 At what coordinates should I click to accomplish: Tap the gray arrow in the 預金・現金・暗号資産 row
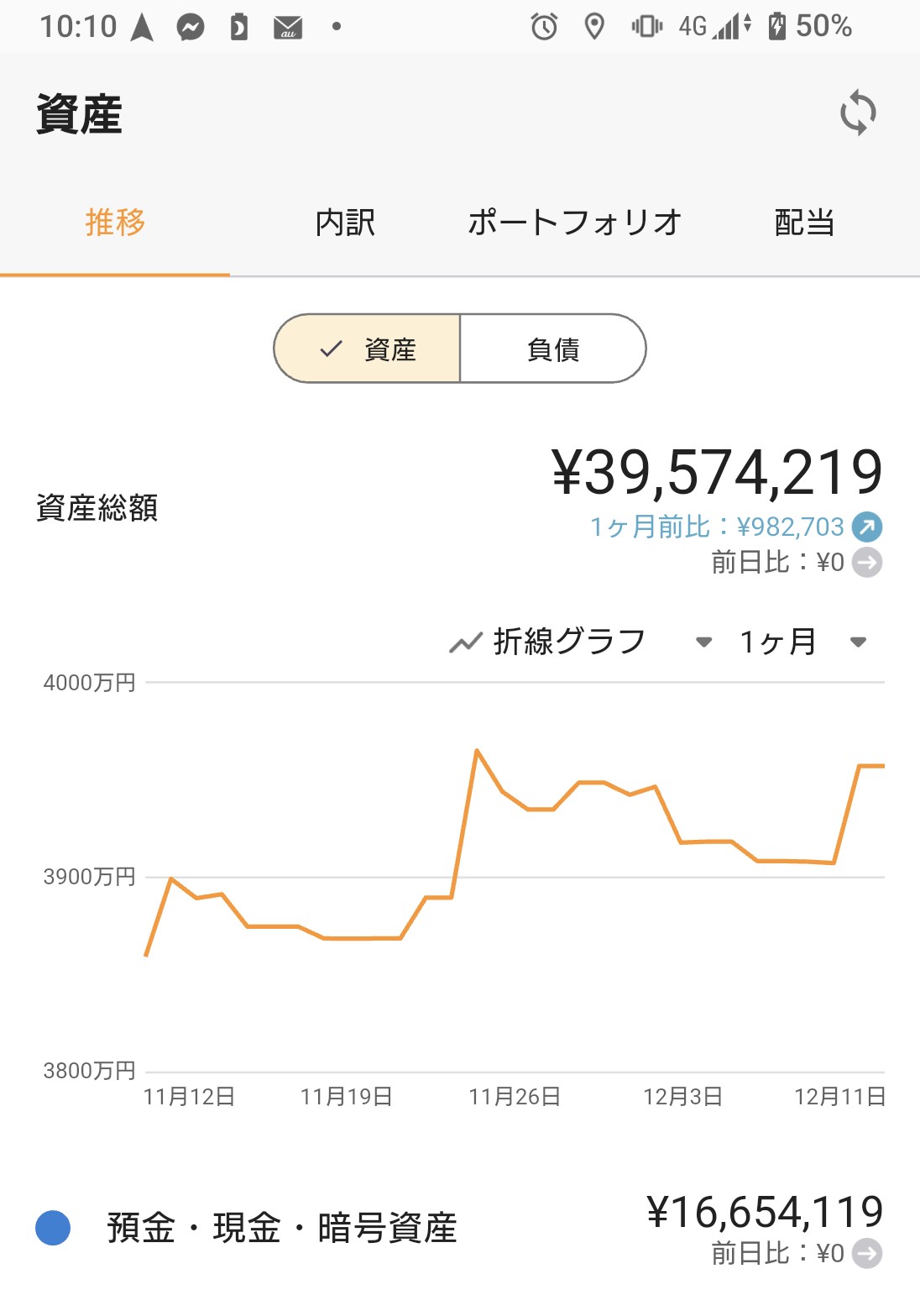tap(866, 1254)
